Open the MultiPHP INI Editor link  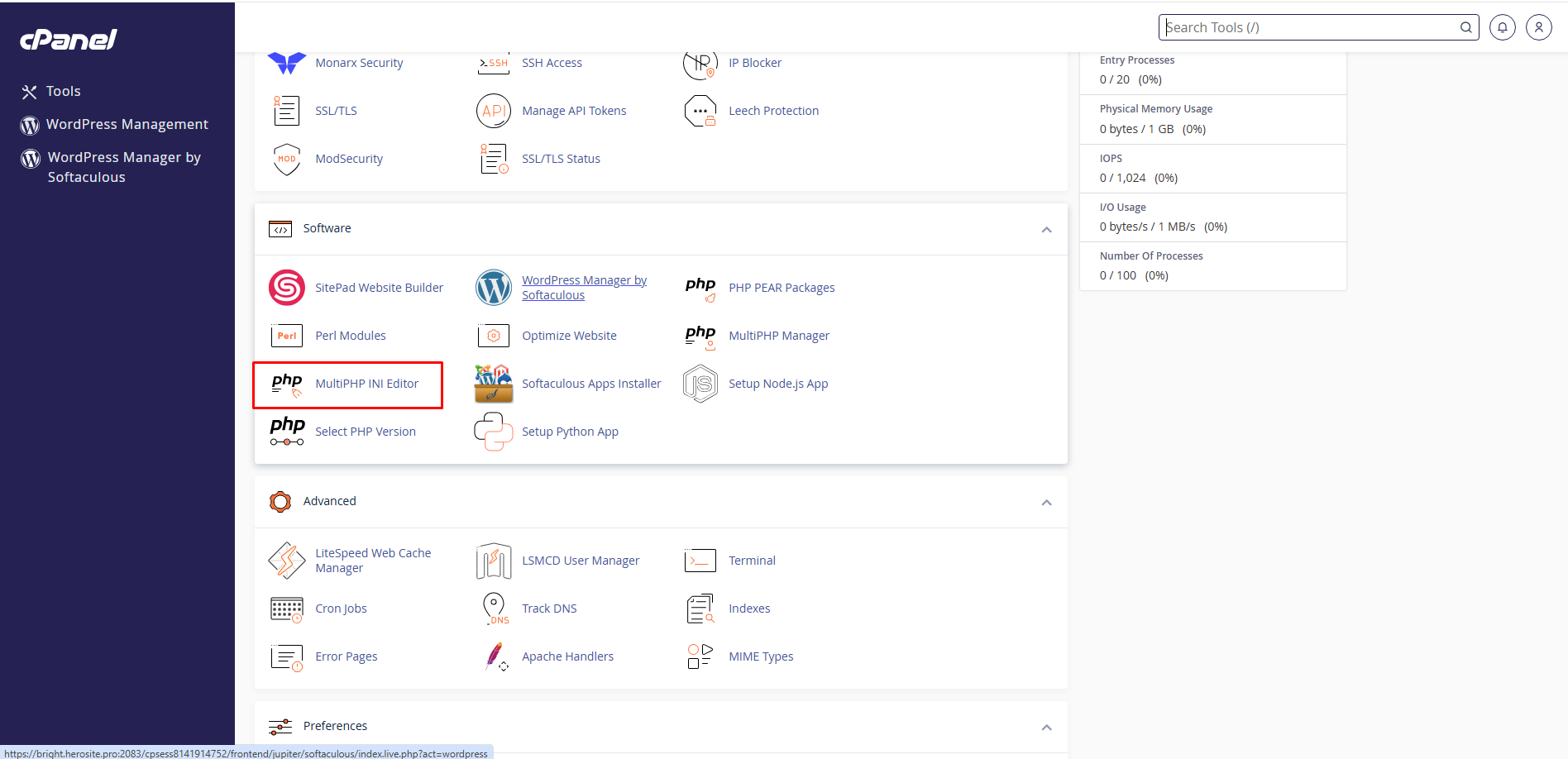[x=366, y=384]
